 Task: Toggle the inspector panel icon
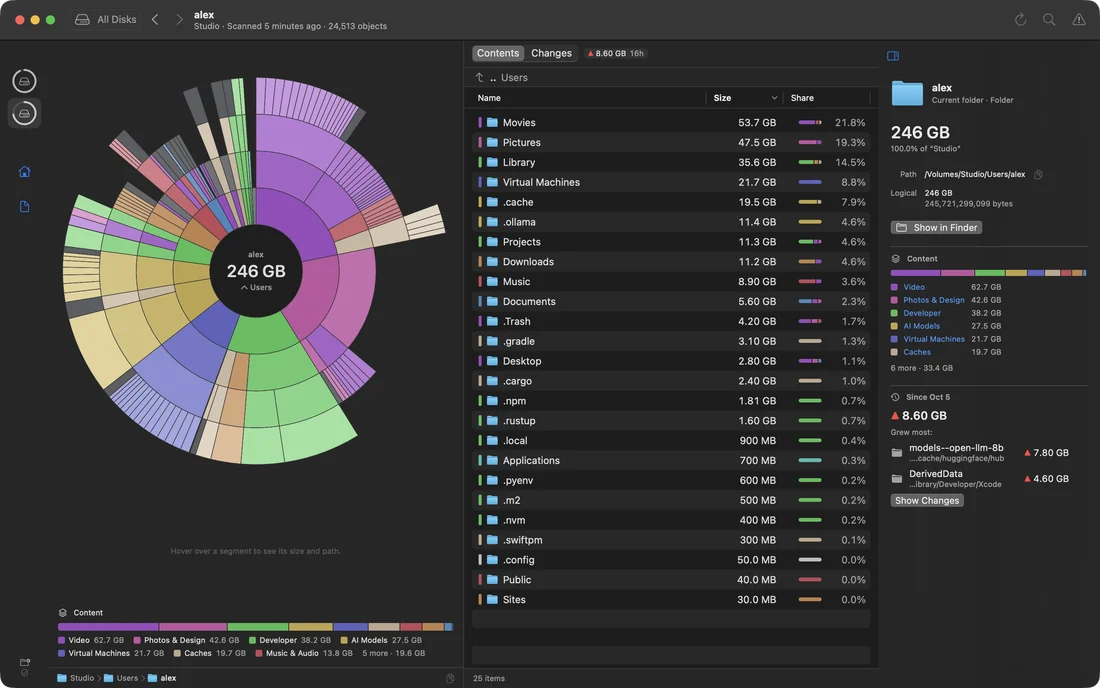coord(893,56)
